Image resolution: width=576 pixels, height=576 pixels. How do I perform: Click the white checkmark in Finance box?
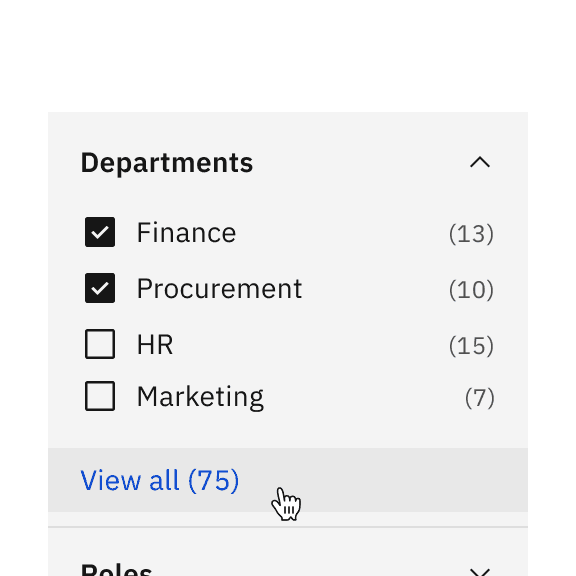(x=100, y=232)
